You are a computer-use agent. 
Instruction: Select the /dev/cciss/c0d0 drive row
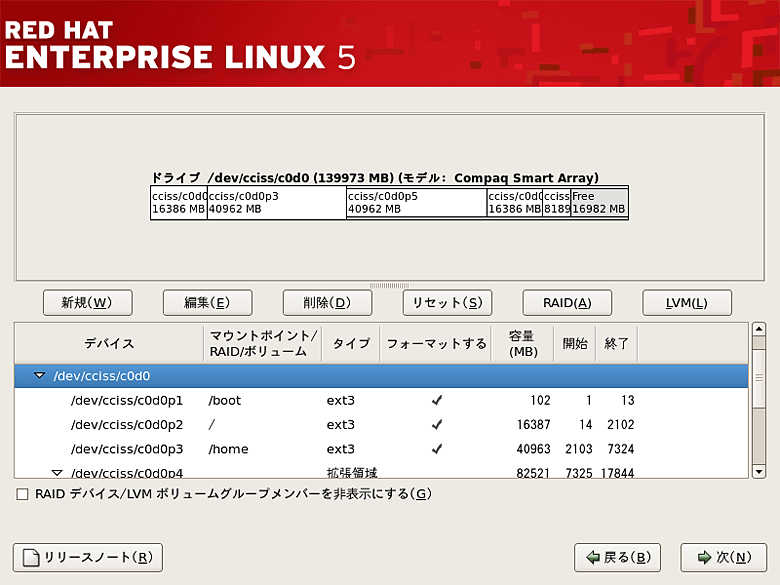(381, 376)
